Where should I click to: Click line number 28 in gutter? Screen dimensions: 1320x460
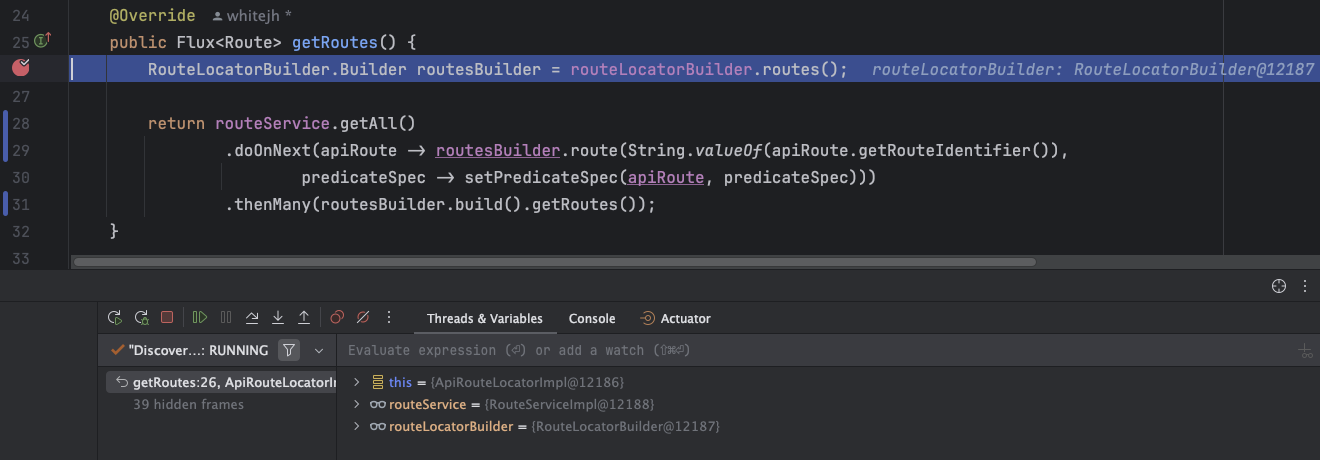(x=20, y=123)
